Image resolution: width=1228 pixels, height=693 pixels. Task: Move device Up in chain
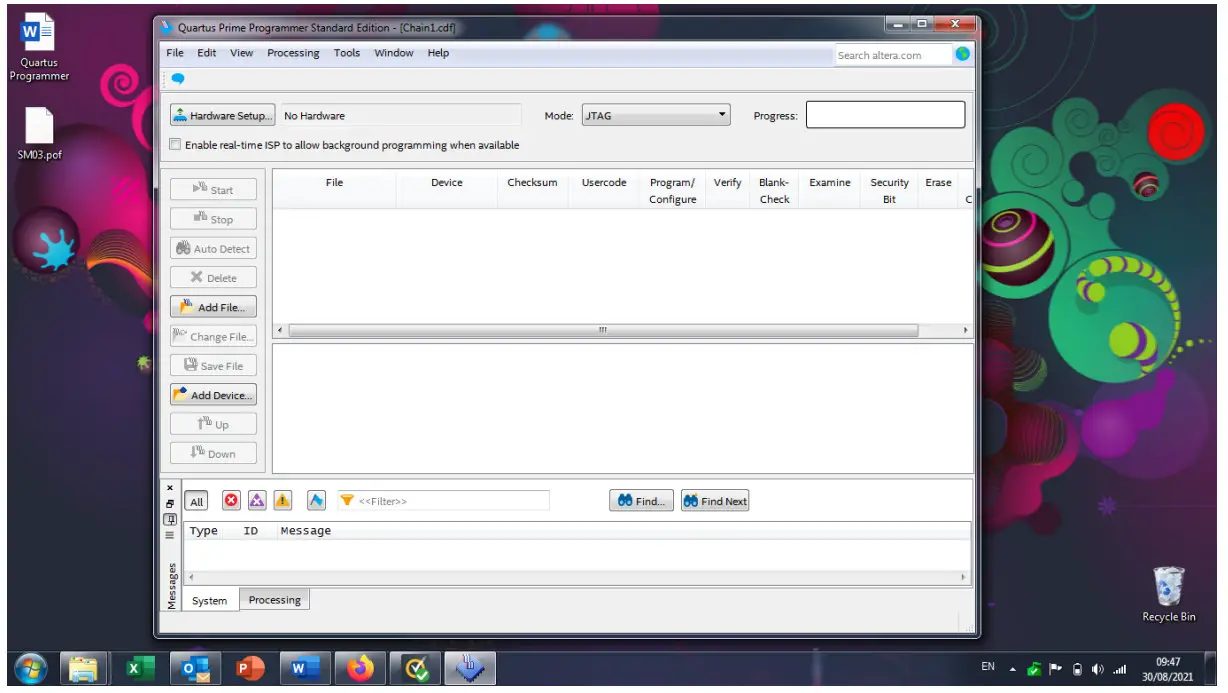tap(213, 424)
